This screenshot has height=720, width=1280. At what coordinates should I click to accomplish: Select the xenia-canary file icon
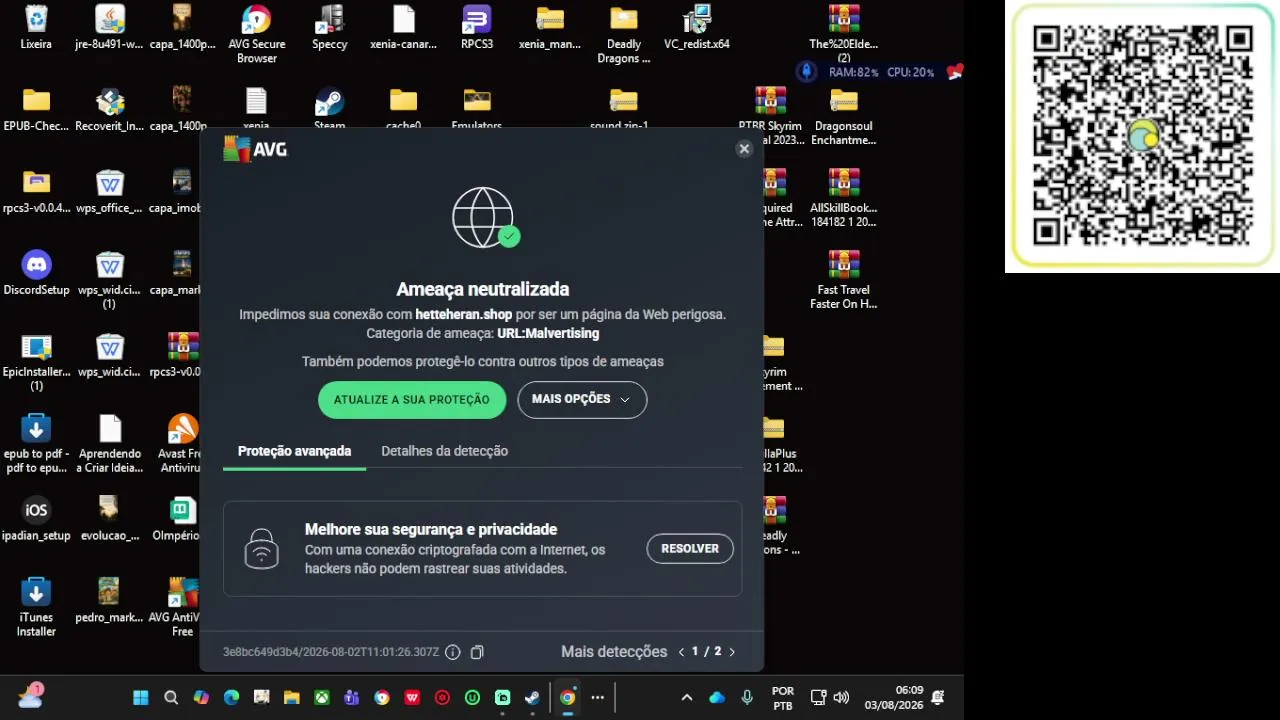[x=403, y=27]
